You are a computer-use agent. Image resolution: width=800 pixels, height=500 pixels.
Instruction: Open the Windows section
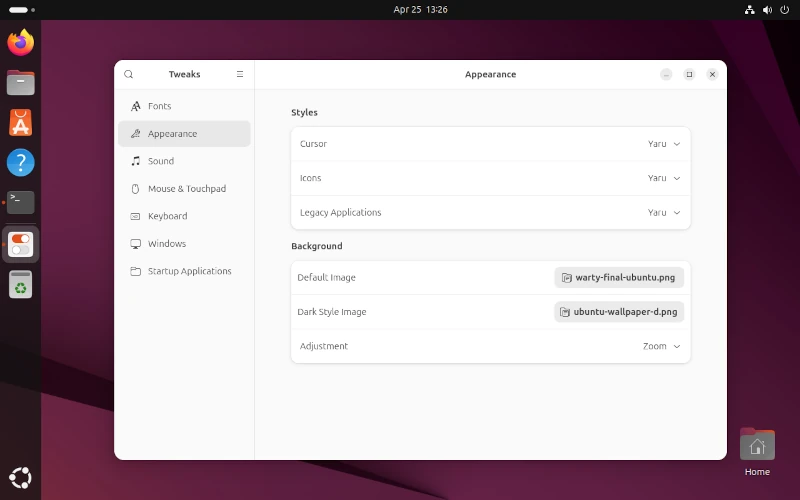pos(184,244)
